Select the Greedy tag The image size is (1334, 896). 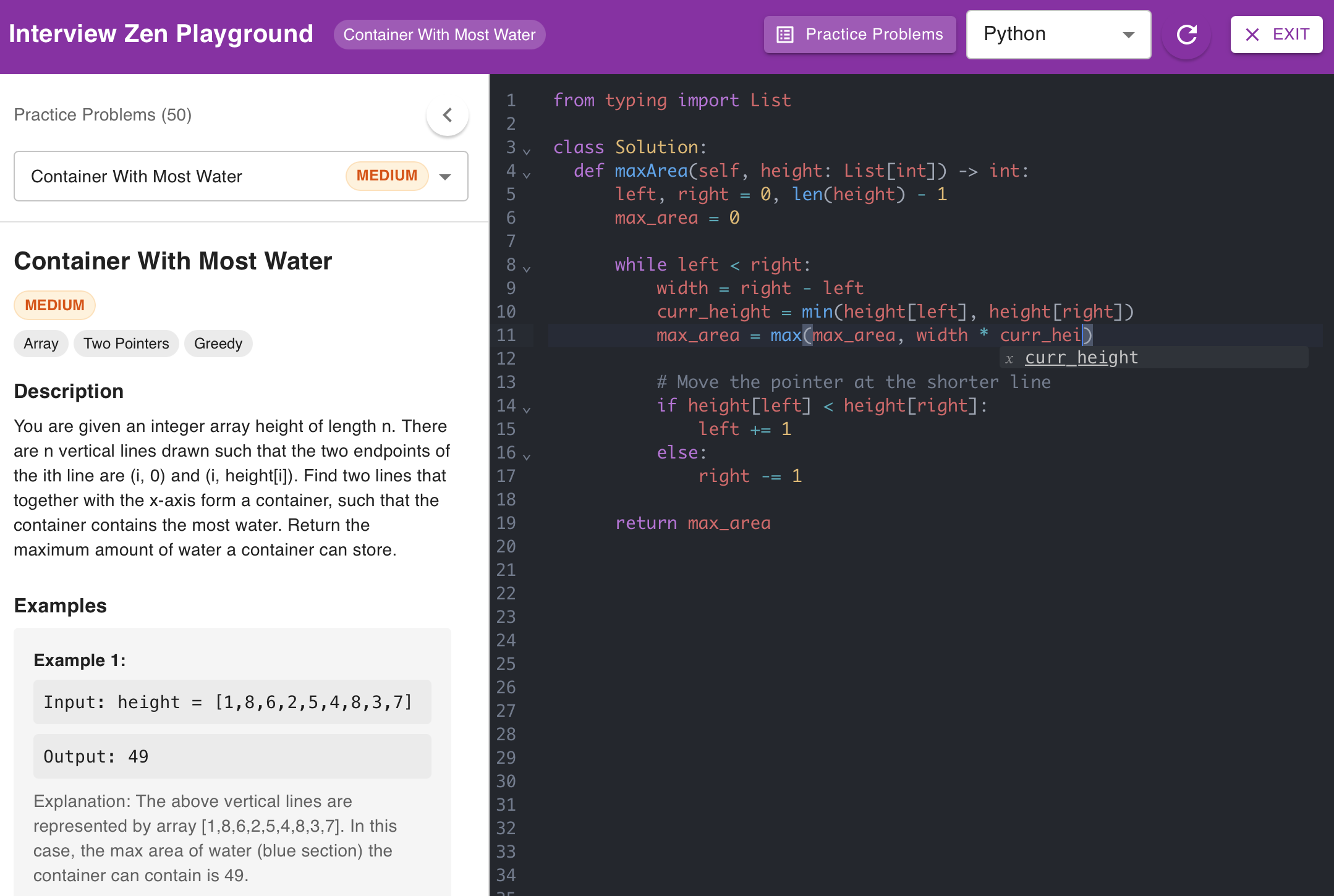(218, 344)
